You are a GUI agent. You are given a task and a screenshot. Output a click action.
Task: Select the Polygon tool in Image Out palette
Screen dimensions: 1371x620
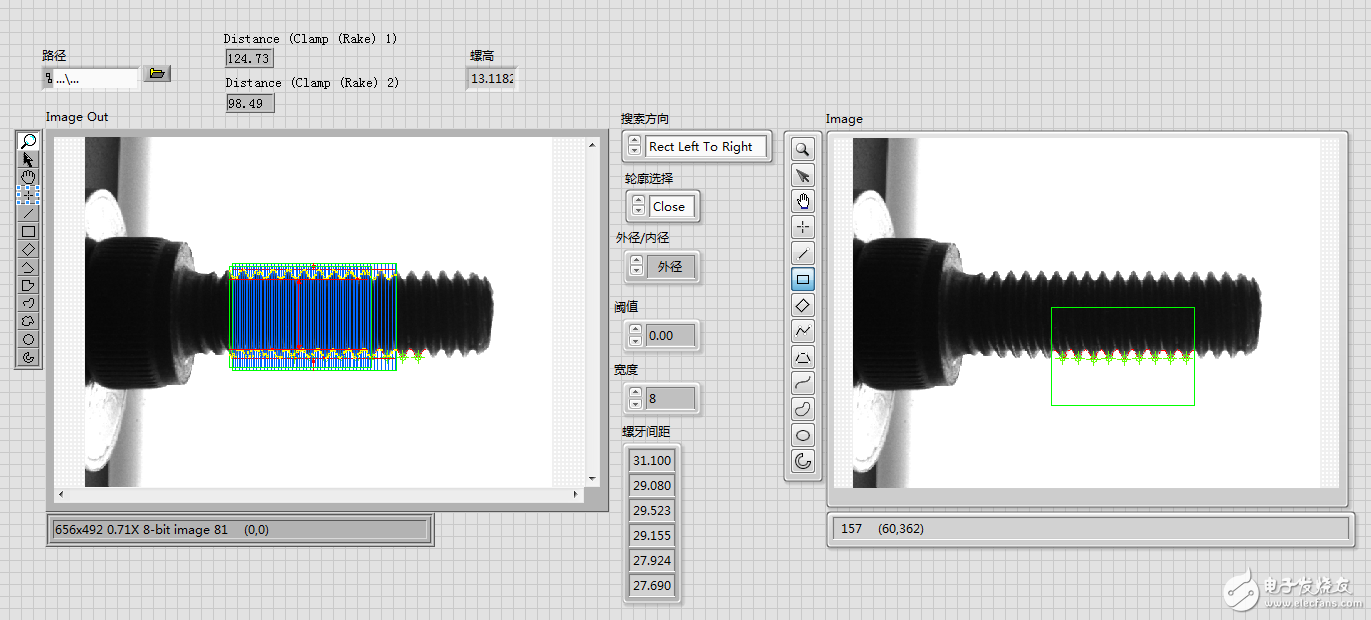pyautogui.click(x=29, y=285)
